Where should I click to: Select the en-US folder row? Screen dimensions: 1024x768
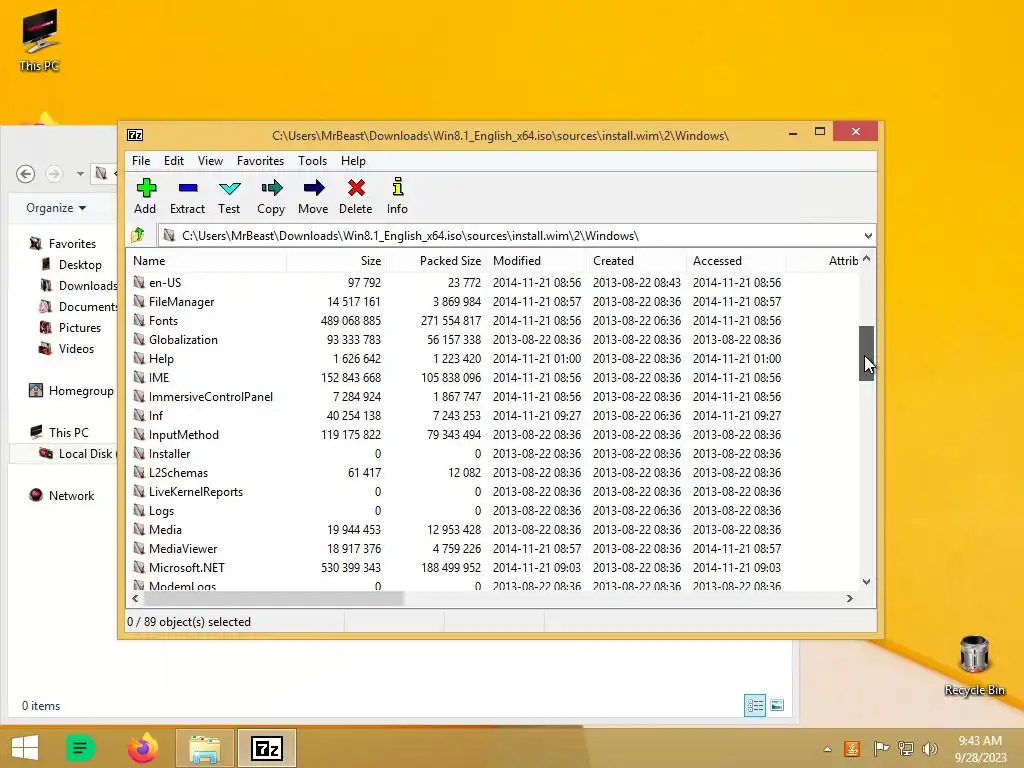click(493, 282)
